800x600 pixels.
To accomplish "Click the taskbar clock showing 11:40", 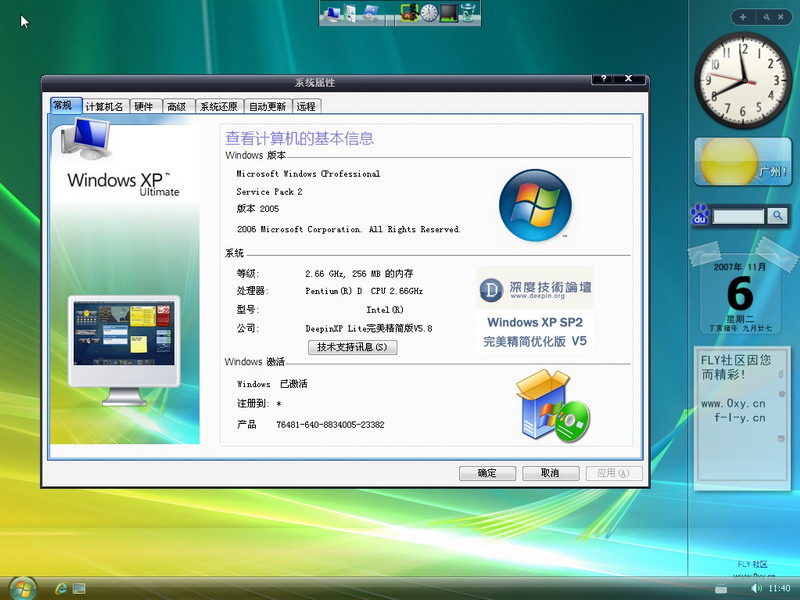I will [779, 588].
